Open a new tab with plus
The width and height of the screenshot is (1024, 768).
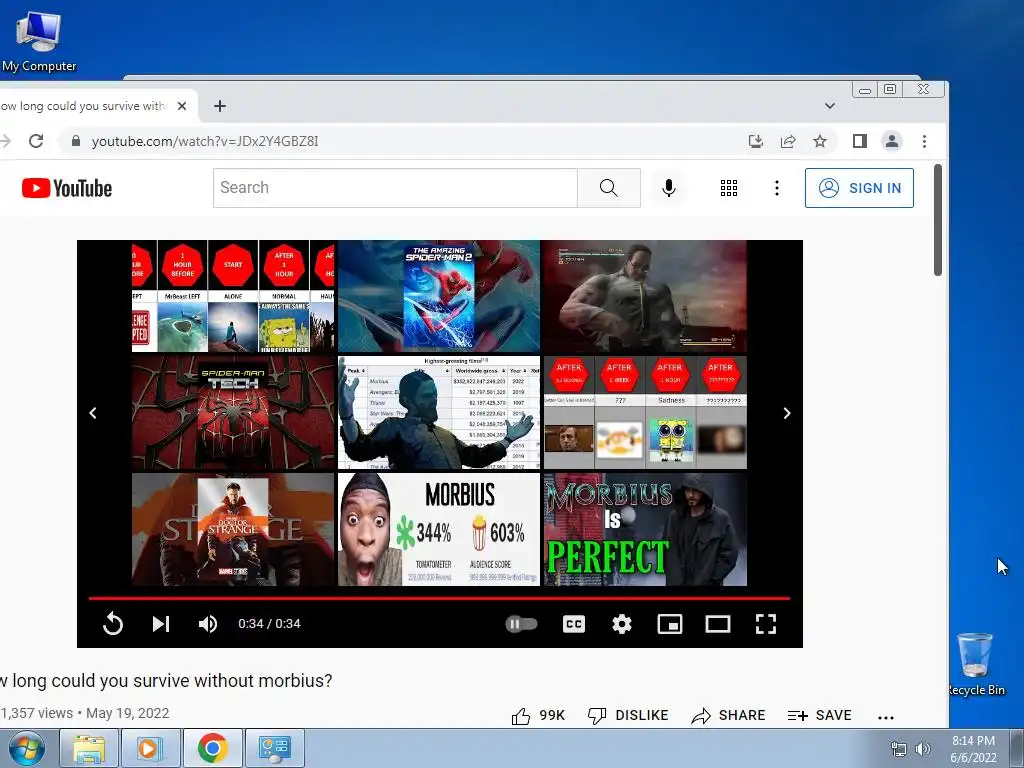(220, 106)
